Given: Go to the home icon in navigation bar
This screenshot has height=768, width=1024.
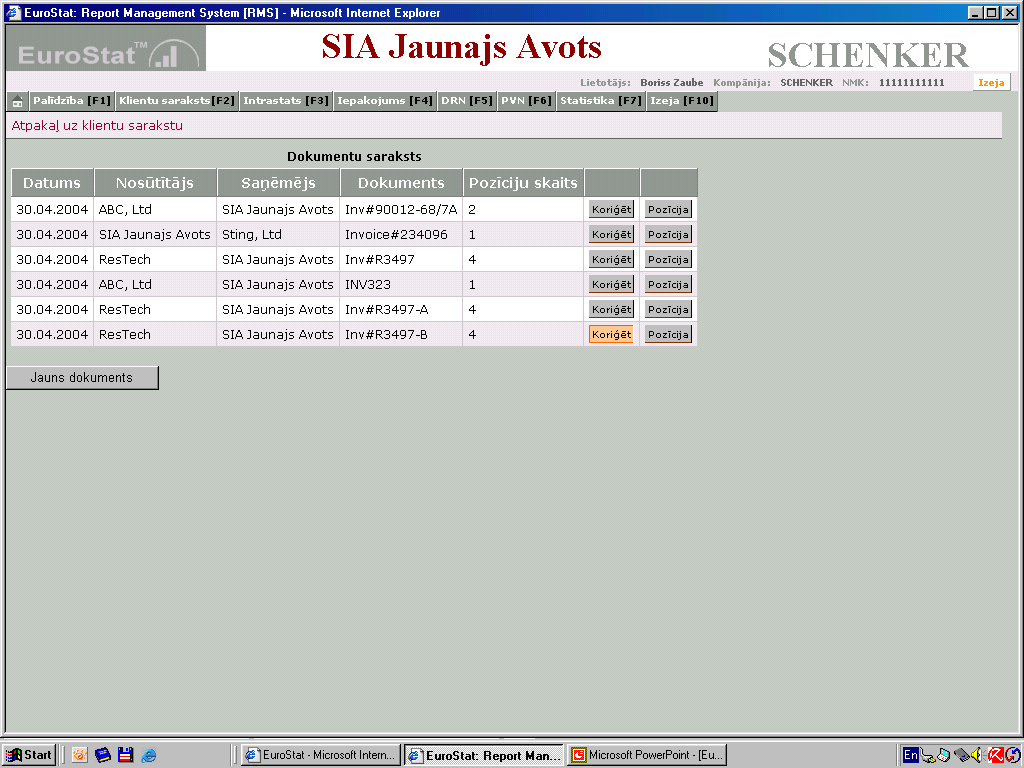Looking at the screenshot, I should click(18, 101).
